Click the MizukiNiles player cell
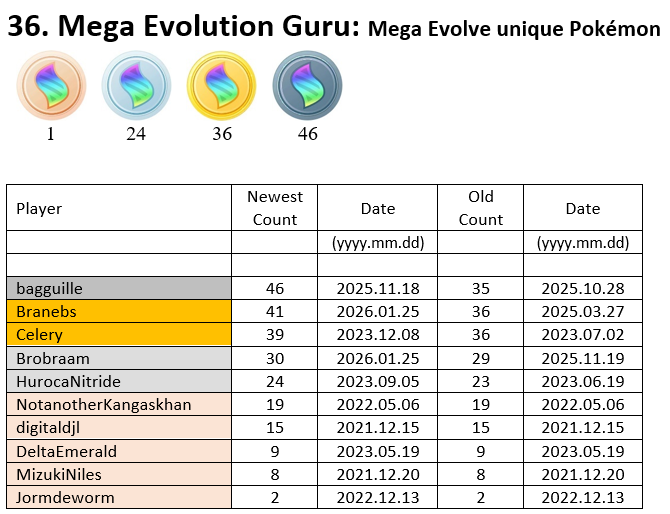Image resolution: width=670 pixels, height=514 pixels. [x=58, y=474]
